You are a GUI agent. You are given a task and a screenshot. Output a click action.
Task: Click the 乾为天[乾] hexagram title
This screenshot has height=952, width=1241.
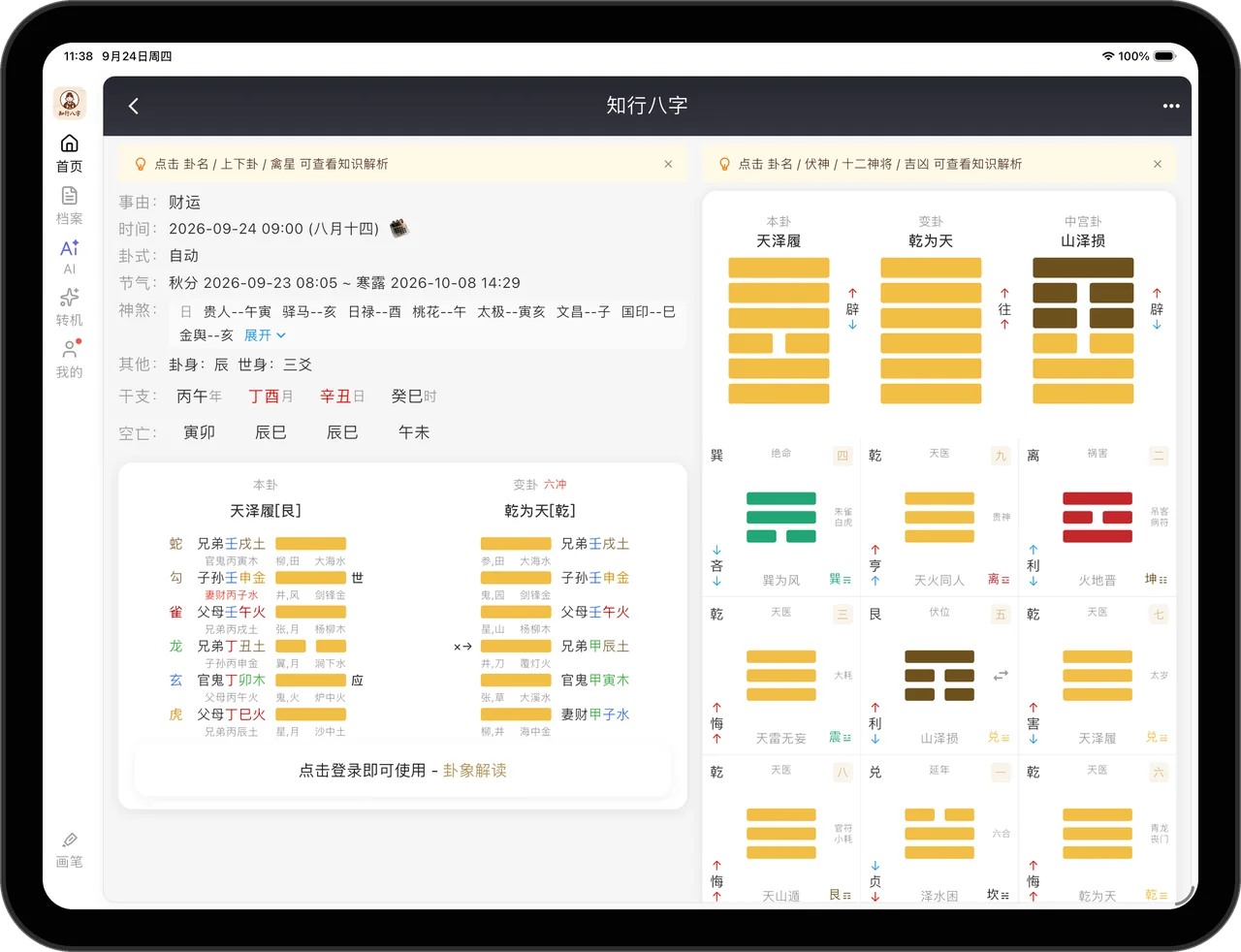click(540, 511)
